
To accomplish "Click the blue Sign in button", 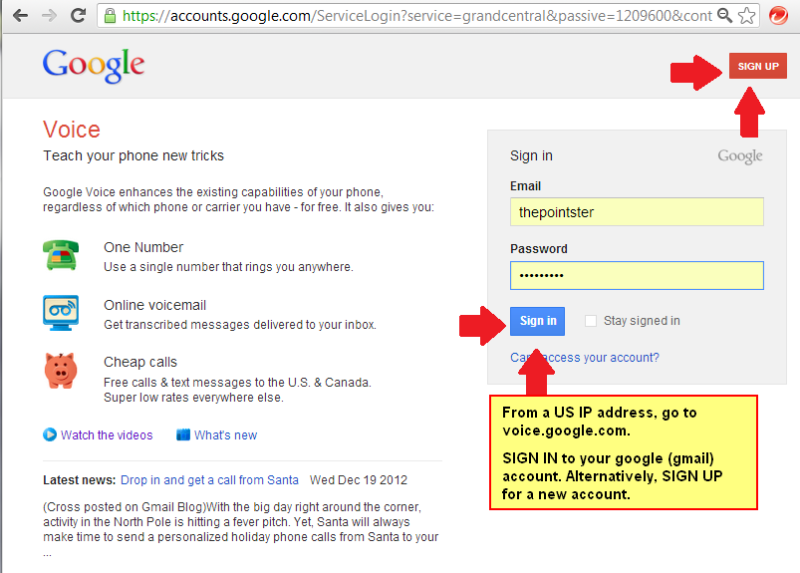I will click(x=537, y=321).
